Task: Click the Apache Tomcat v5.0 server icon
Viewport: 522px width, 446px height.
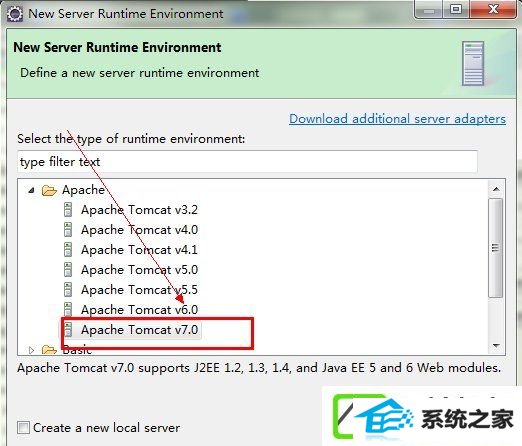Action: pos(68,270)
